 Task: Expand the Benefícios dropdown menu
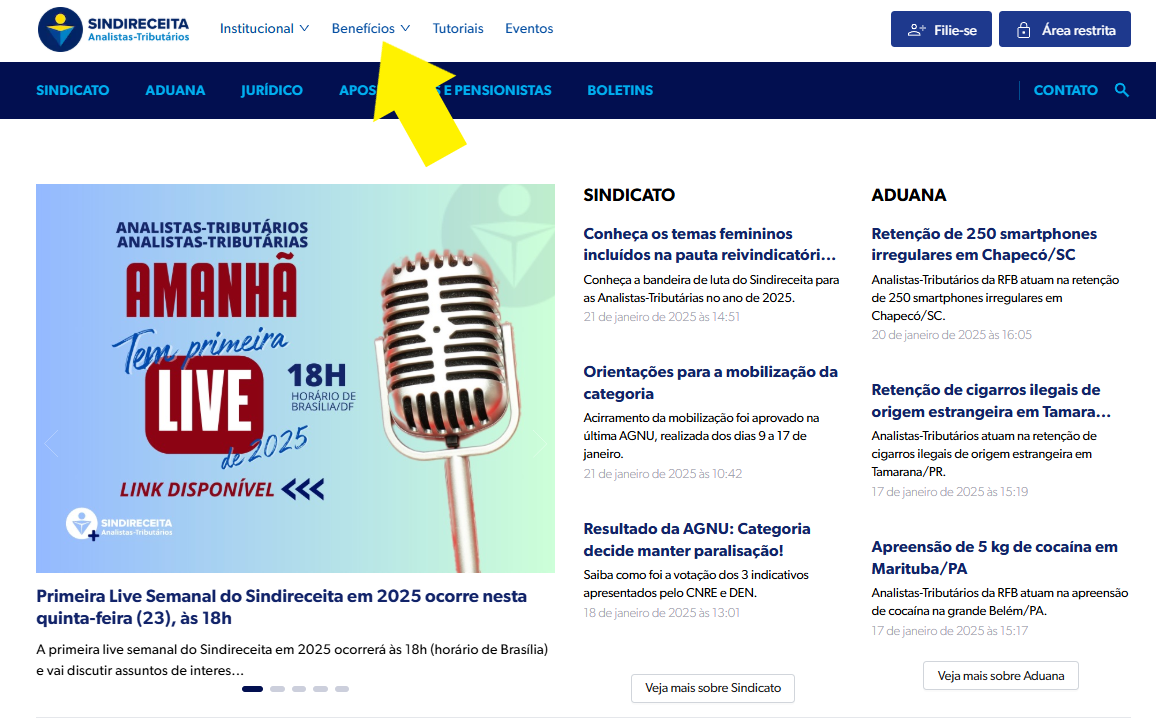click(370, 29)
